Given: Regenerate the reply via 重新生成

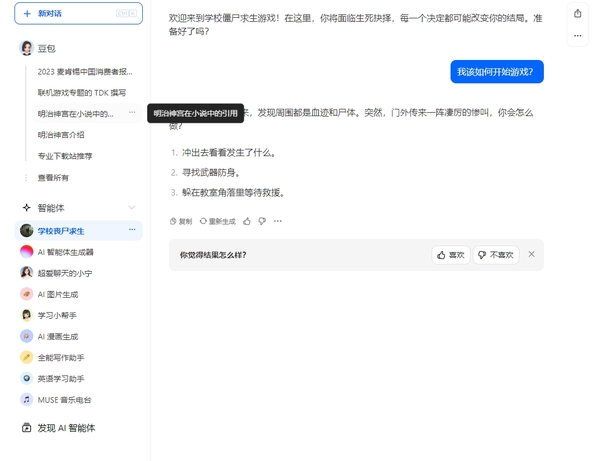Looking at the screenshot, I should pyautogui.click(x=218, y=221).
